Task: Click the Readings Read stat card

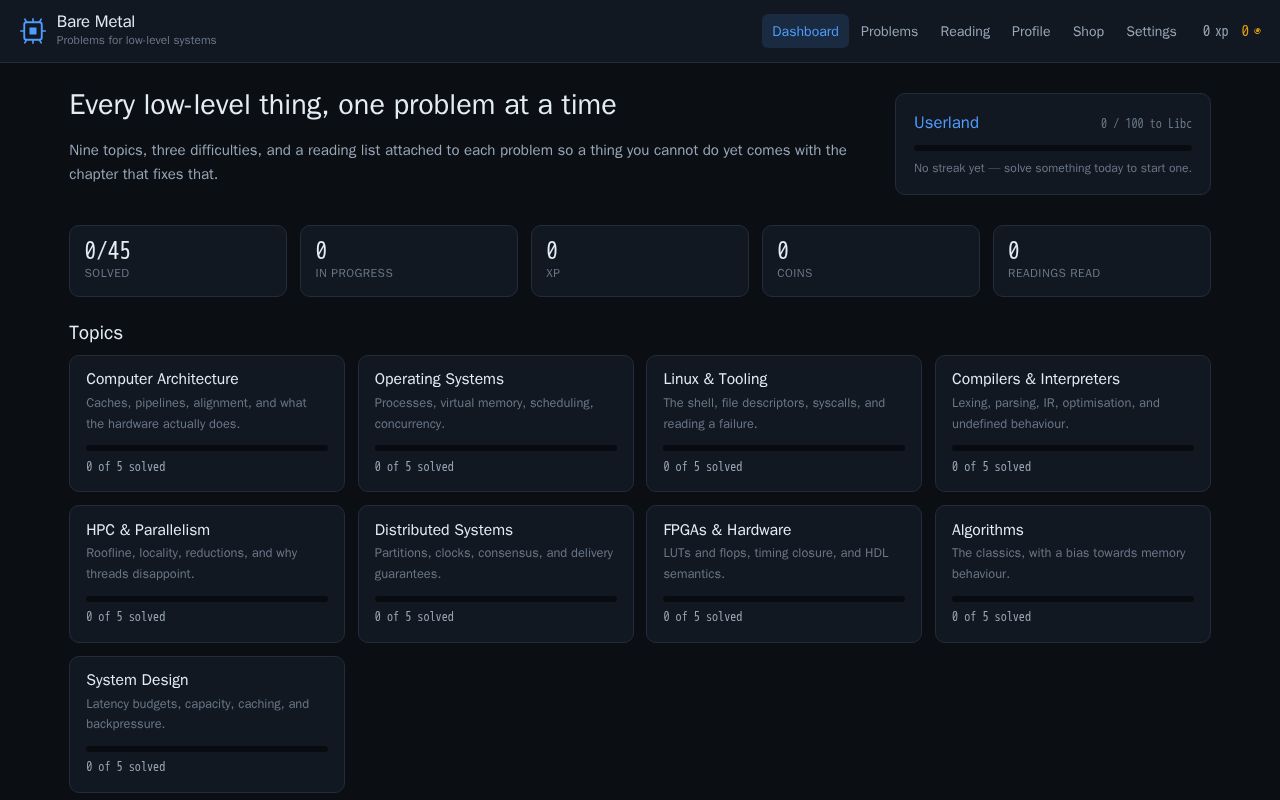Action: [x=1102, y=261]
